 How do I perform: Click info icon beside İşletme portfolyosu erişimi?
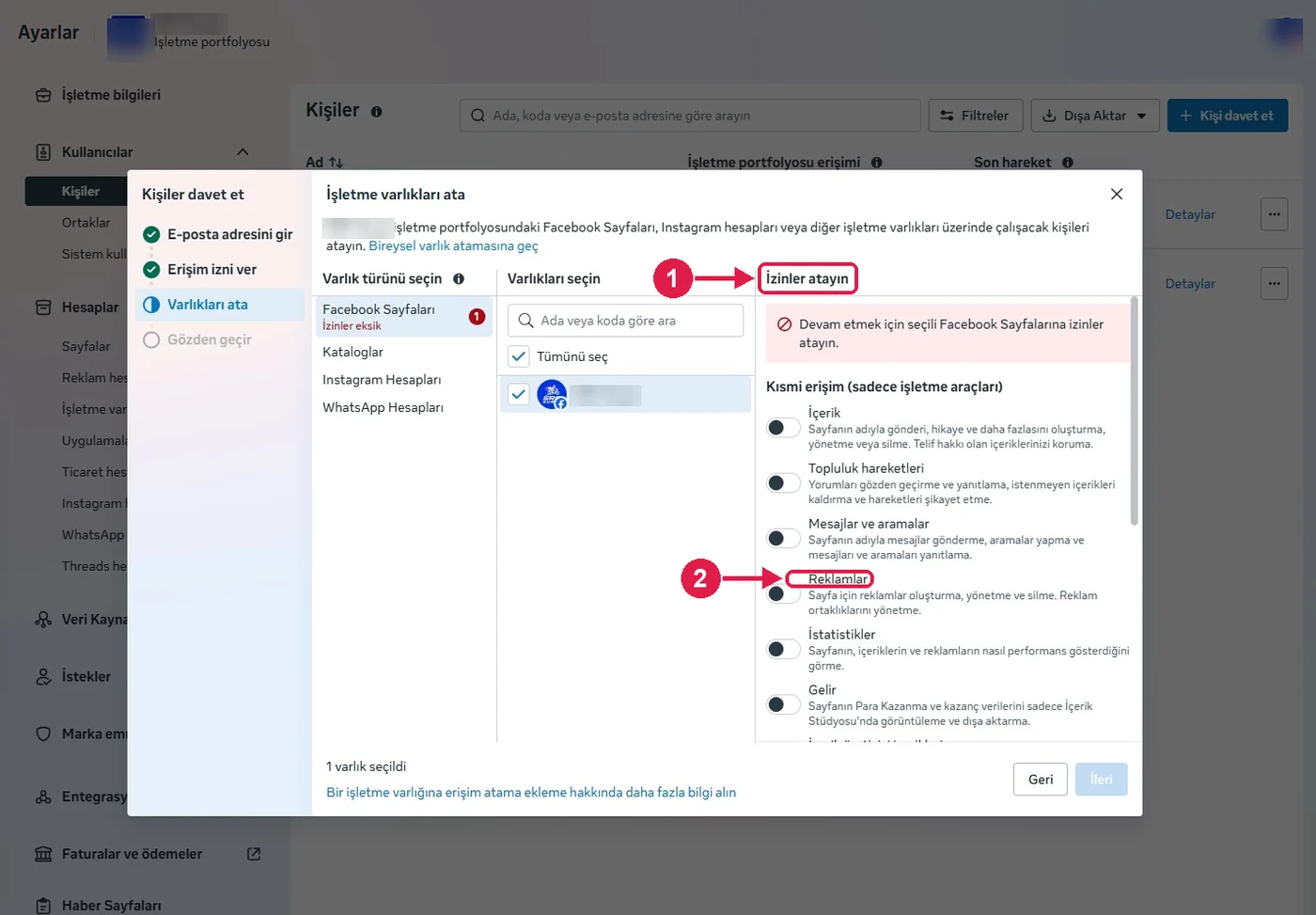click(877, 163)
